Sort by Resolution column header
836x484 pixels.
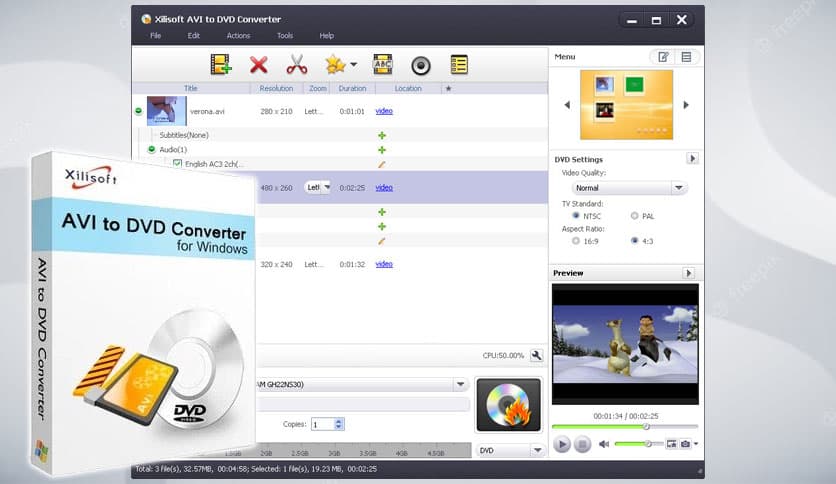click(x=276, y=88)
